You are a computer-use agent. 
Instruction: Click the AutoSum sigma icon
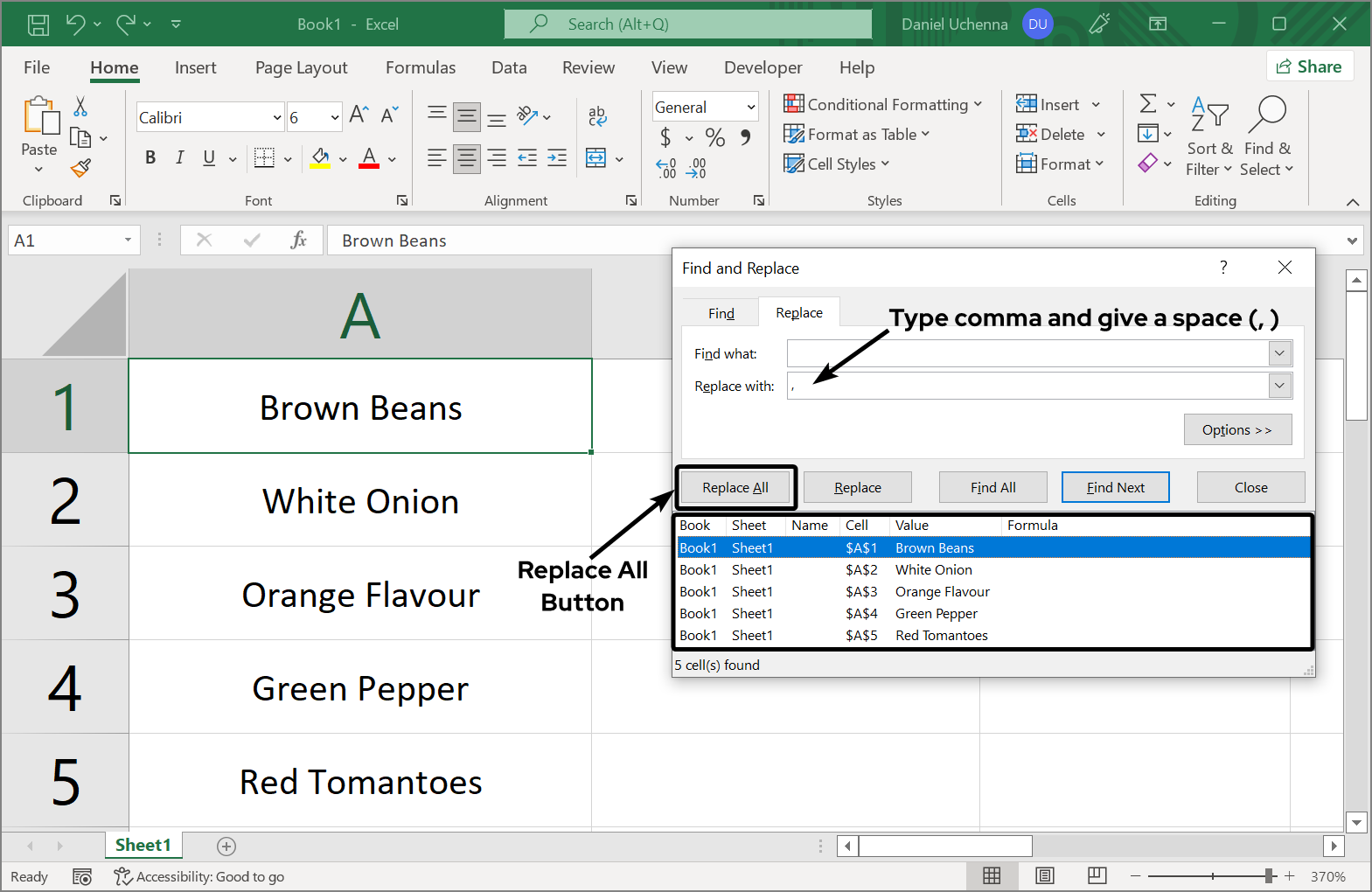(1148, 104)
